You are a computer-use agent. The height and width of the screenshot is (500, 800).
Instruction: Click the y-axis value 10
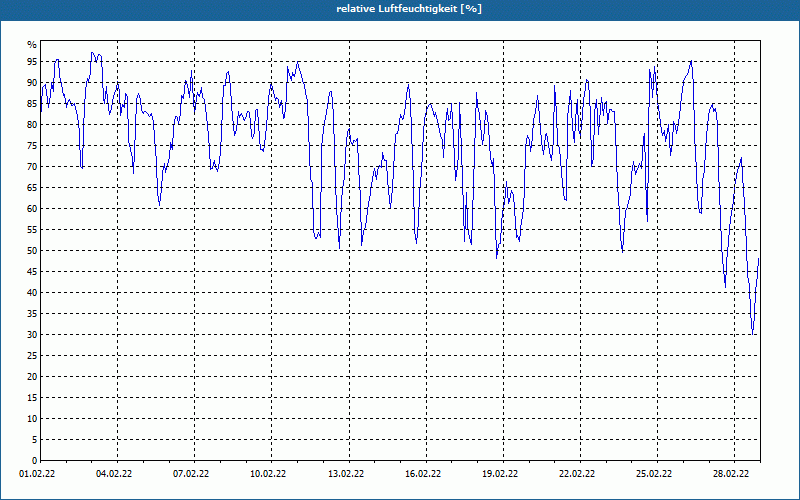pos(32,419)
